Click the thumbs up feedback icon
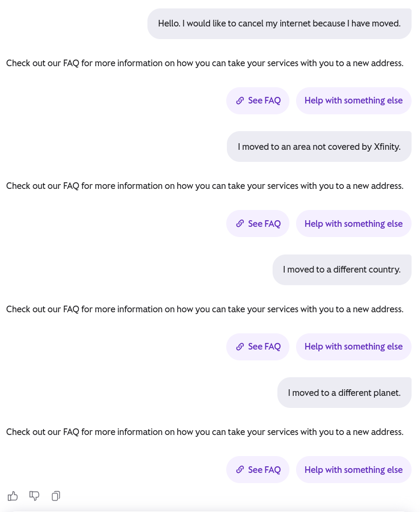This screenshot has width=420, height=512. click(x=13, y=496)
